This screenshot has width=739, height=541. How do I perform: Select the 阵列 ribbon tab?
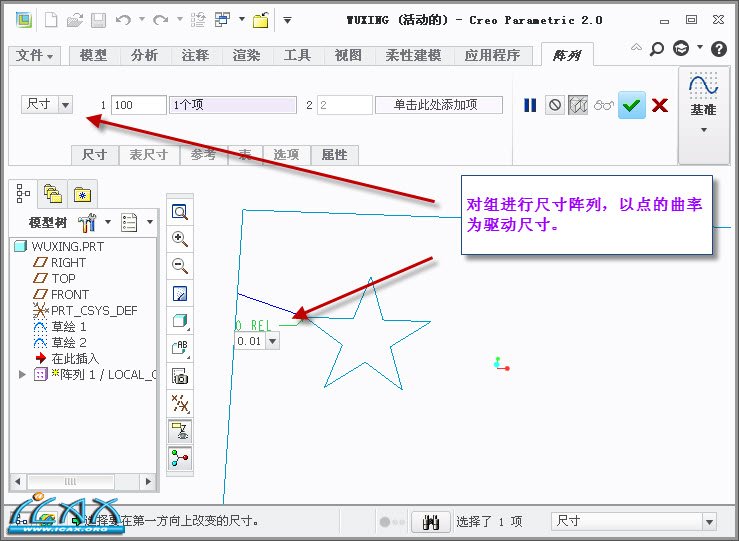[x=567, y=55]
